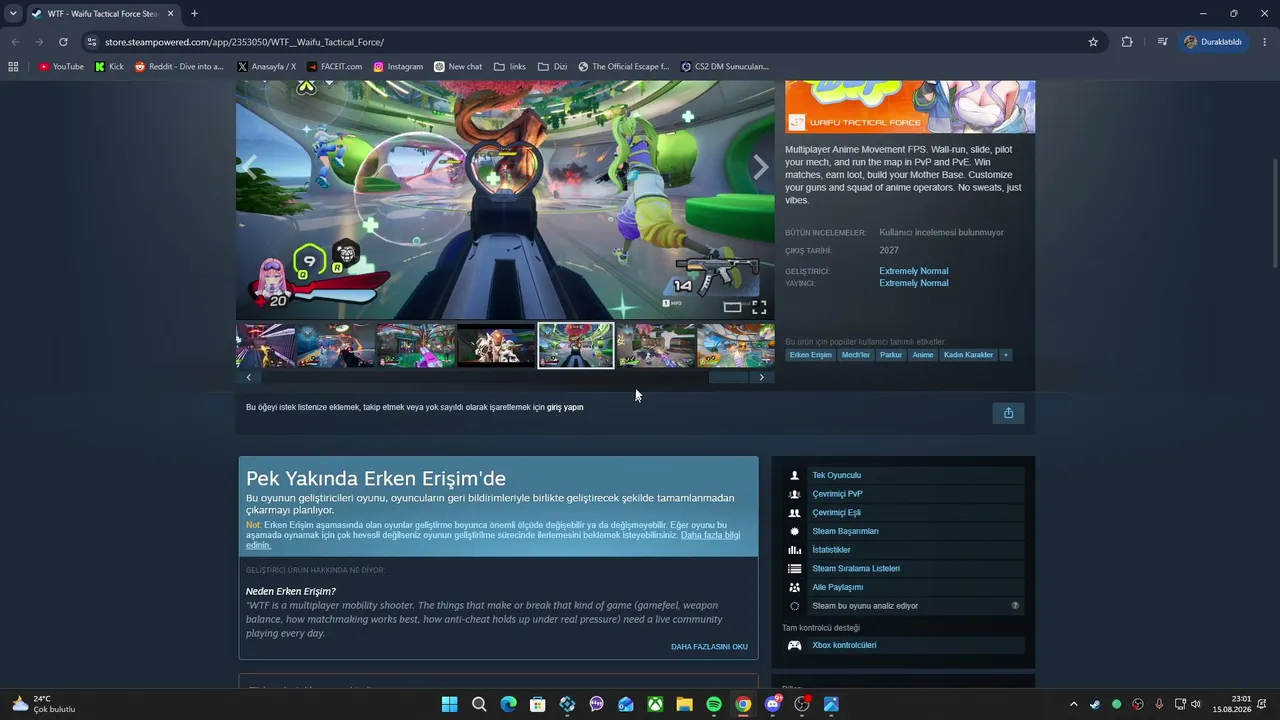Launch Spotify from the taskbar
This screenshot has width=1280, height=720.
tap(714, 704)
